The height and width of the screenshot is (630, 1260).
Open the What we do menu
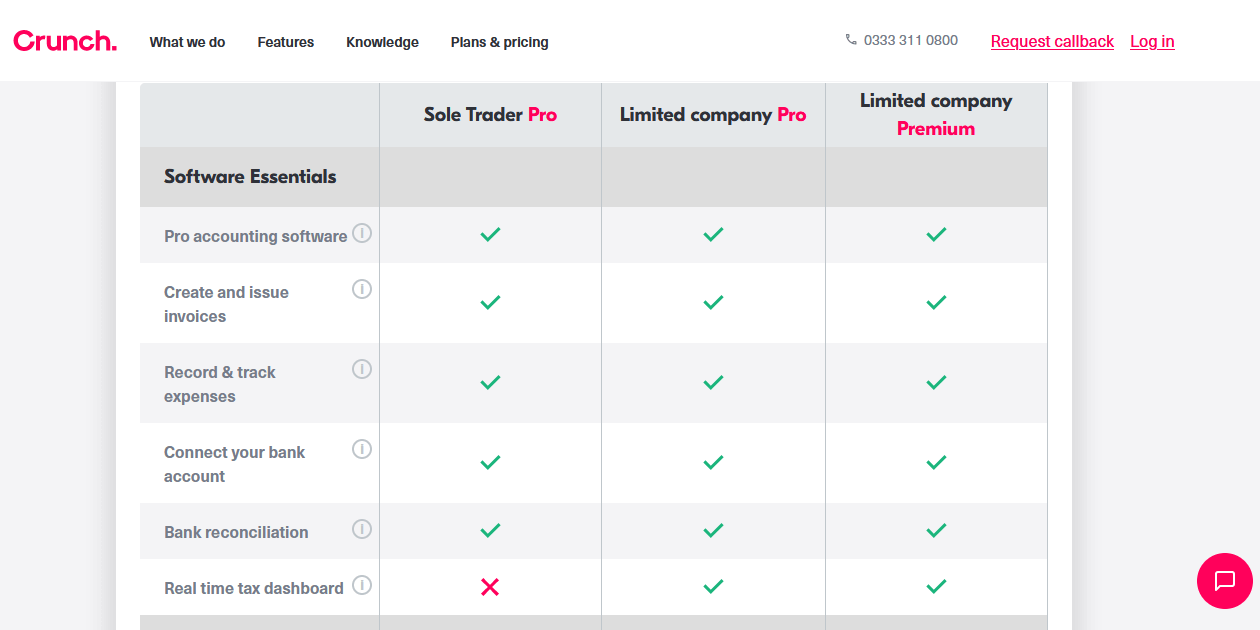[x=187, y=42]
